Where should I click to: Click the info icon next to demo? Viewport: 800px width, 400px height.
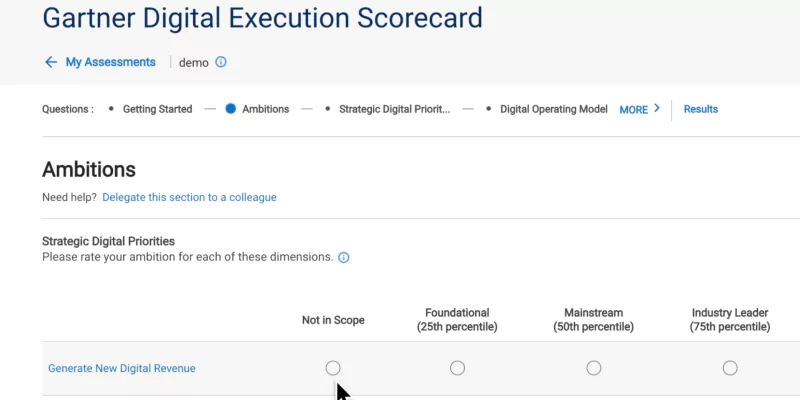pos(221,62)
